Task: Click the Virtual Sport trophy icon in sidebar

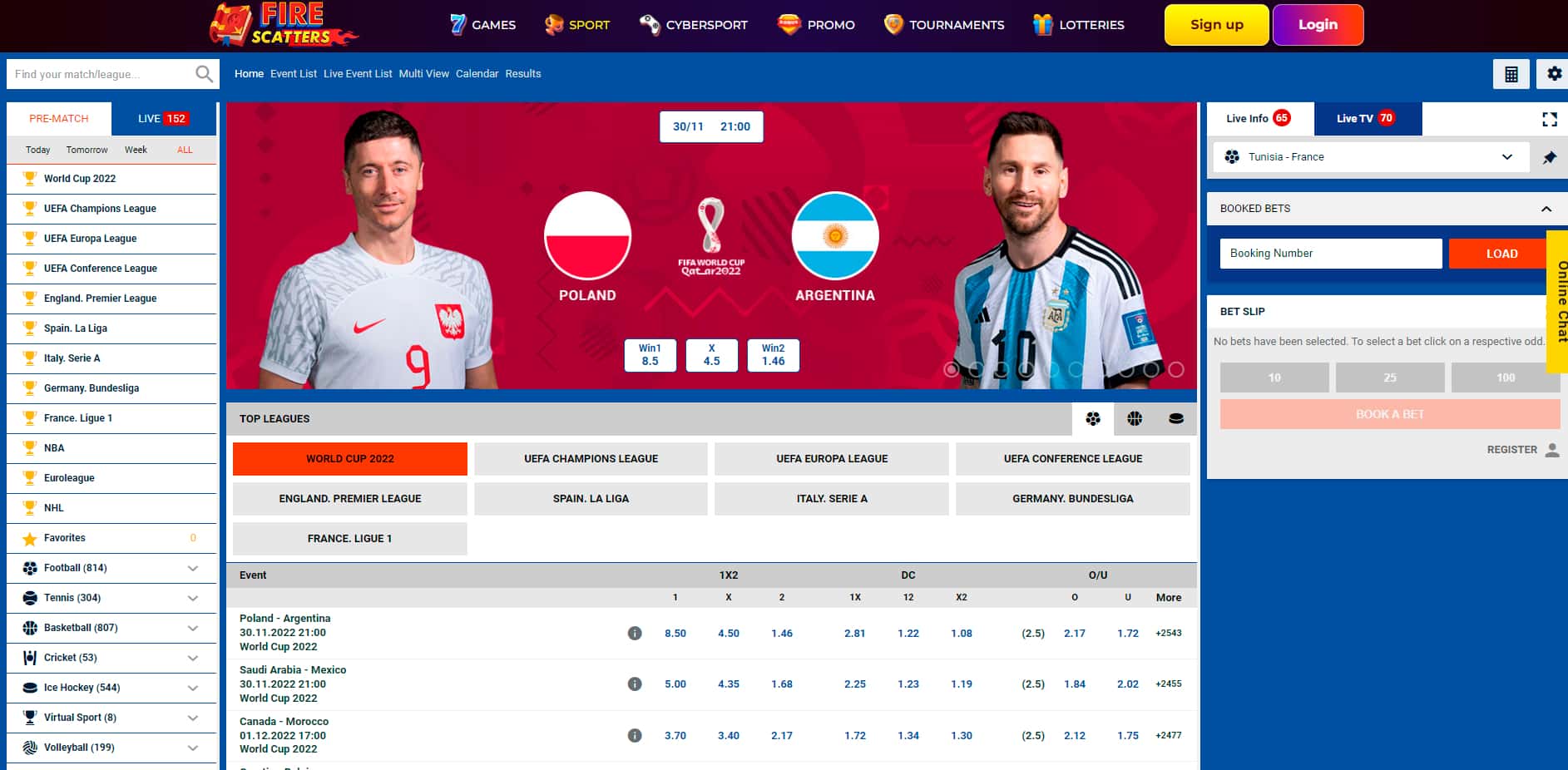Action: 30,717
